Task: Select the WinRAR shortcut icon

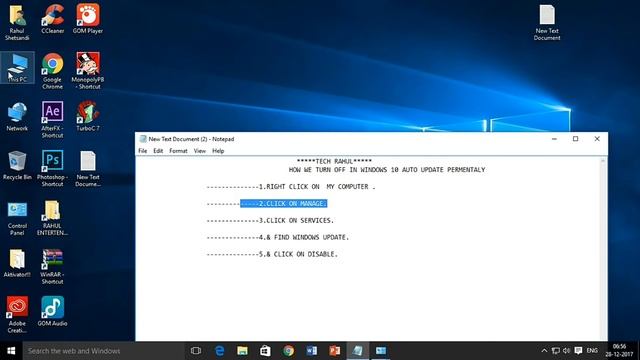Action: [53, 267]
